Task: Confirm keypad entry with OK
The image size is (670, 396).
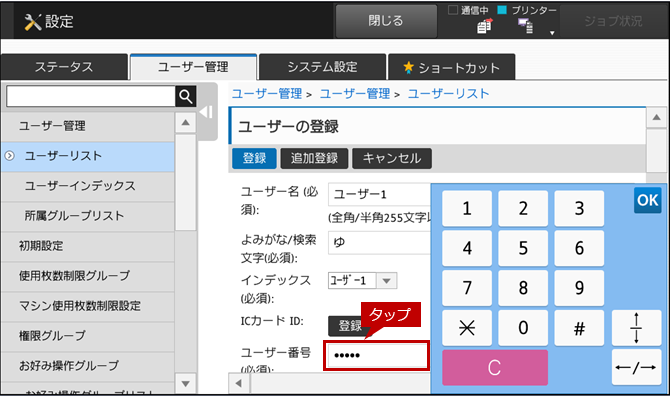Action: 647,200
